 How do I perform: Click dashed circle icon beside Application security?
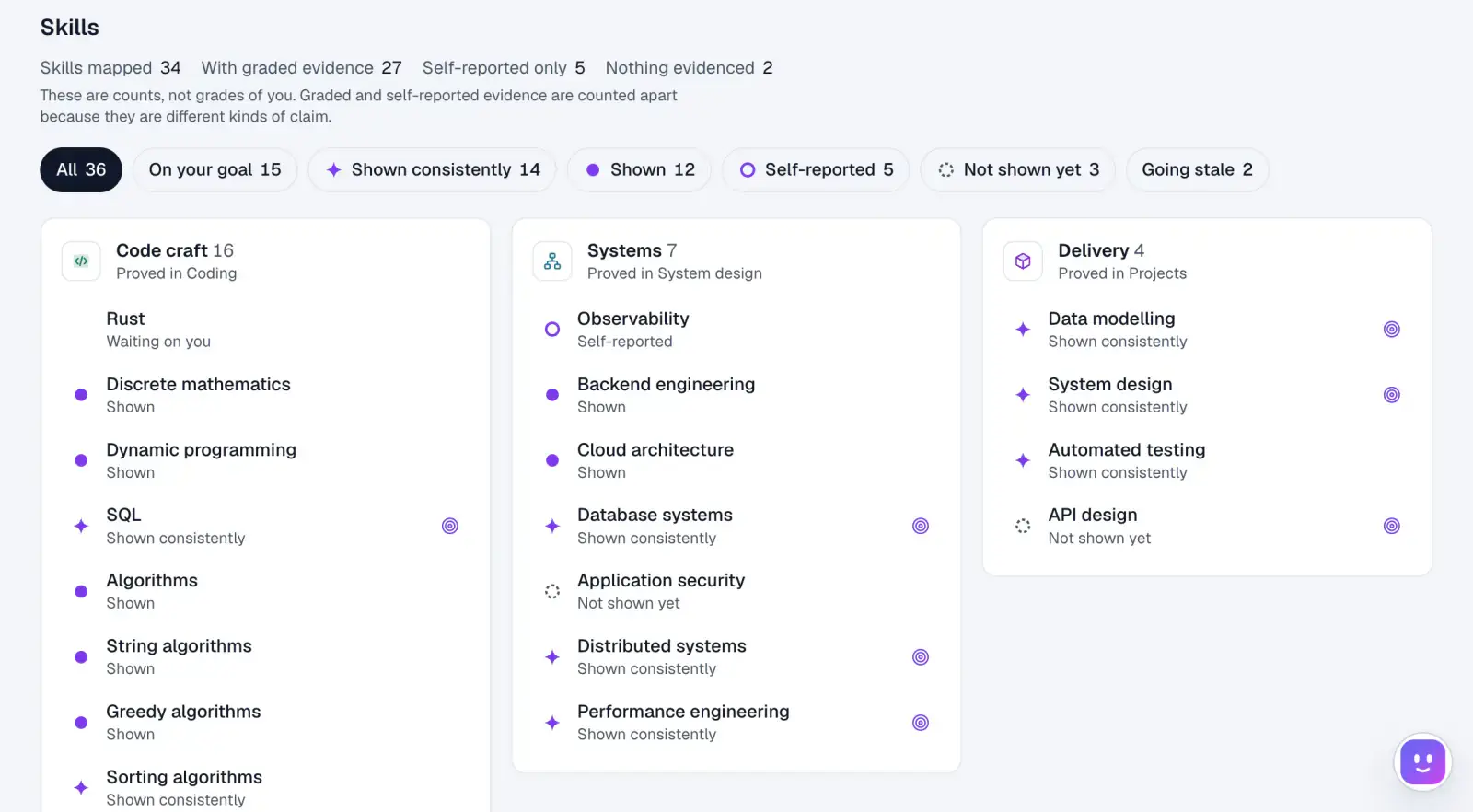[x=552, y=591]
